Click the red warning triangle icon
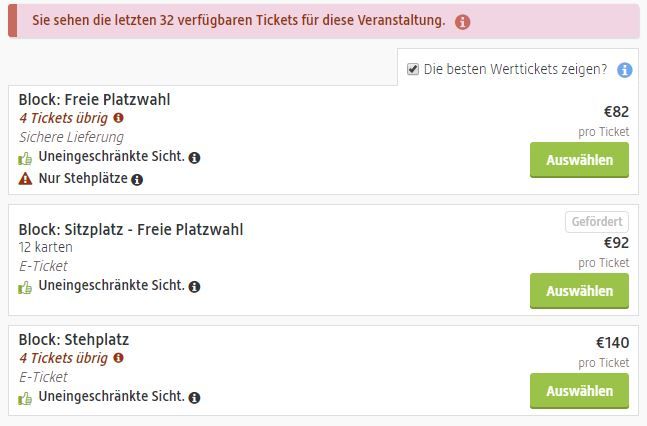 tap(25, 178)
